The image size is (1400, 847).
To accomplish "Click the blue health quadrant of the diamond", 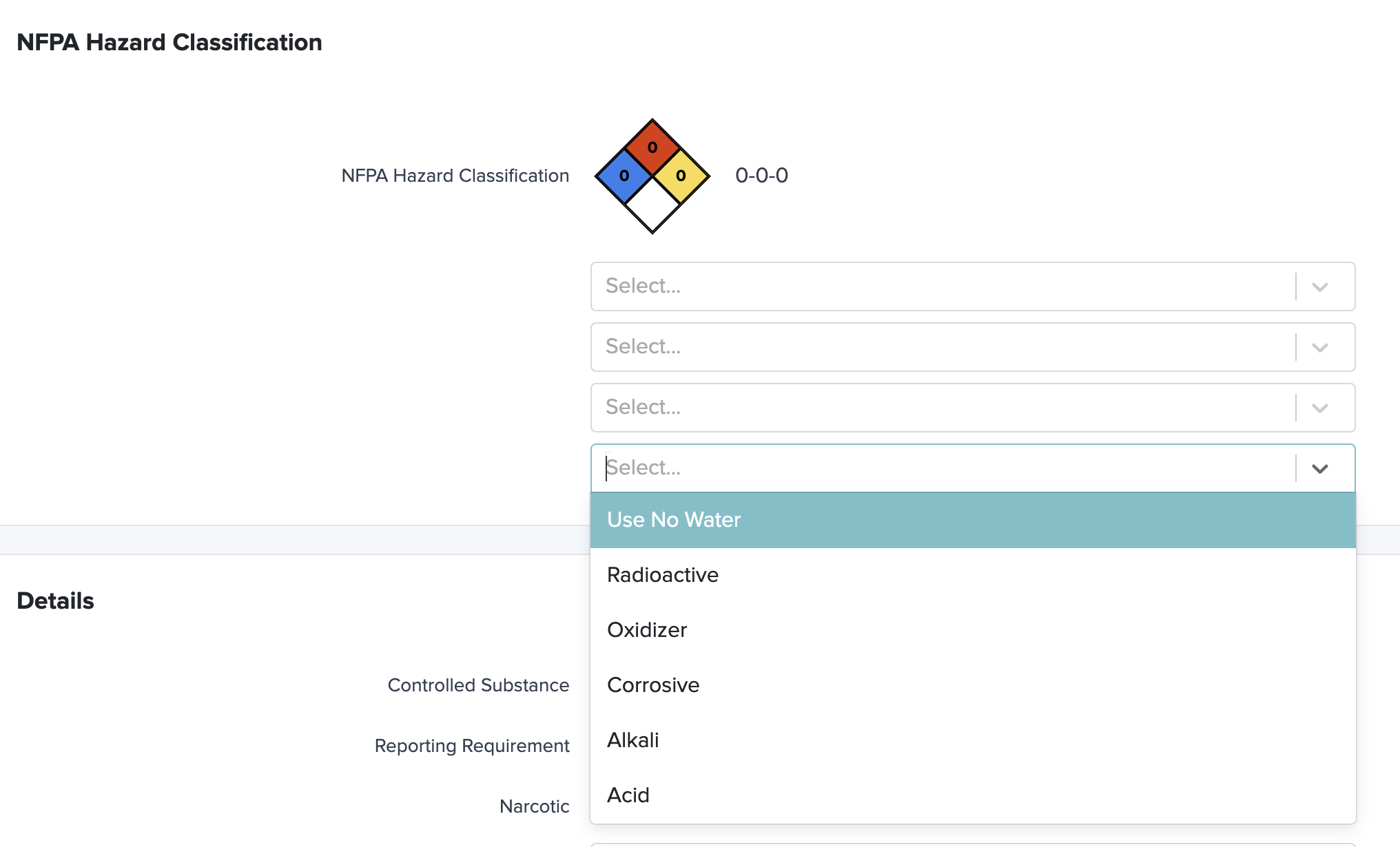I will point(624,176).
